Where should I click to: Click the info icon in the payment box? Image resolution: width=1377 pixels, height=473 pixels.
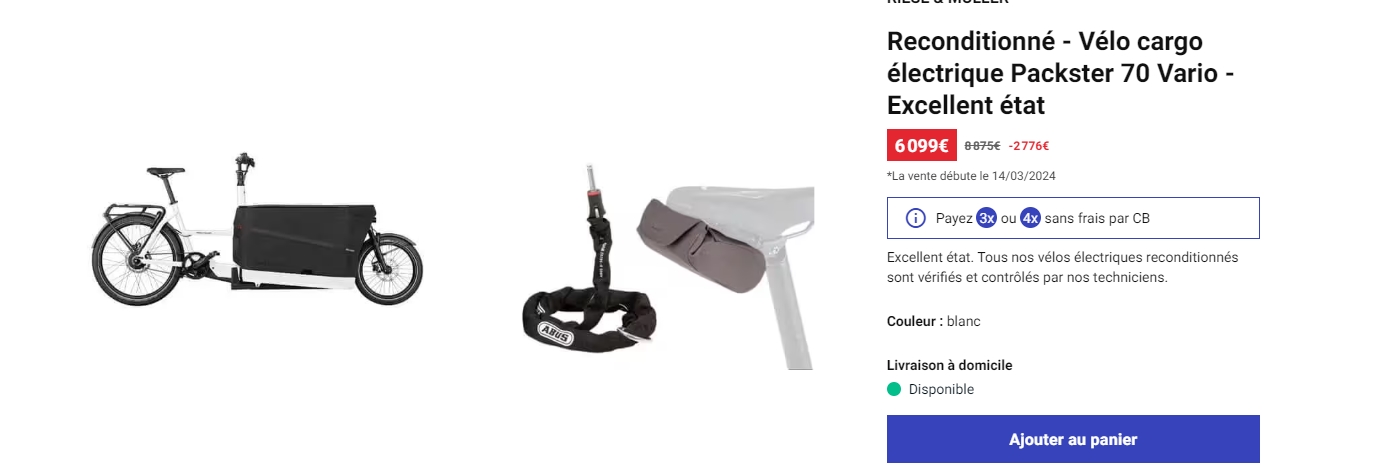(915, 218)
